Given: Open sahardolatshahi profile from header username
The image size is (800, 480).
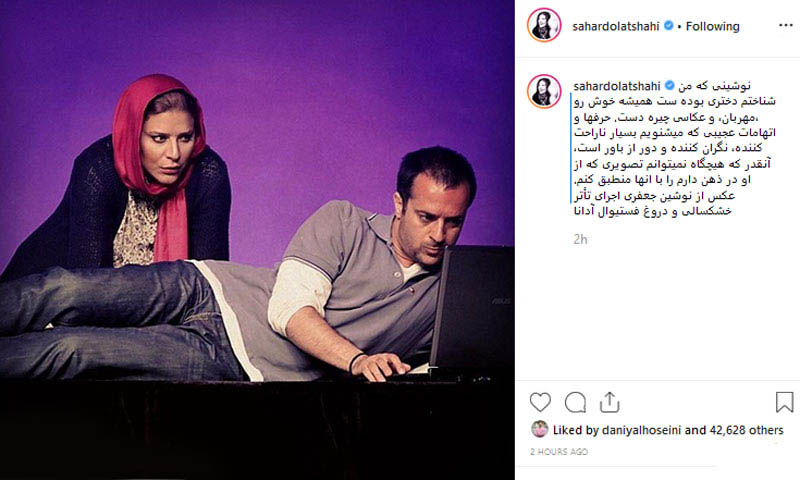Looking at the screenshot, I should point(616,26).
